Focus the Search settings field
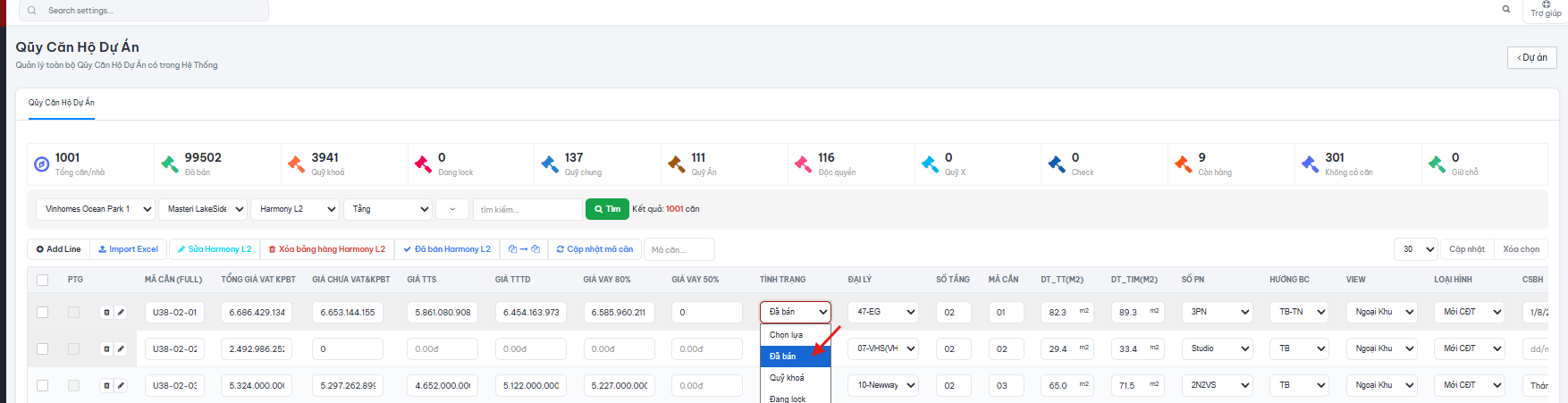1568x403 pixels. tap(144, 11)
